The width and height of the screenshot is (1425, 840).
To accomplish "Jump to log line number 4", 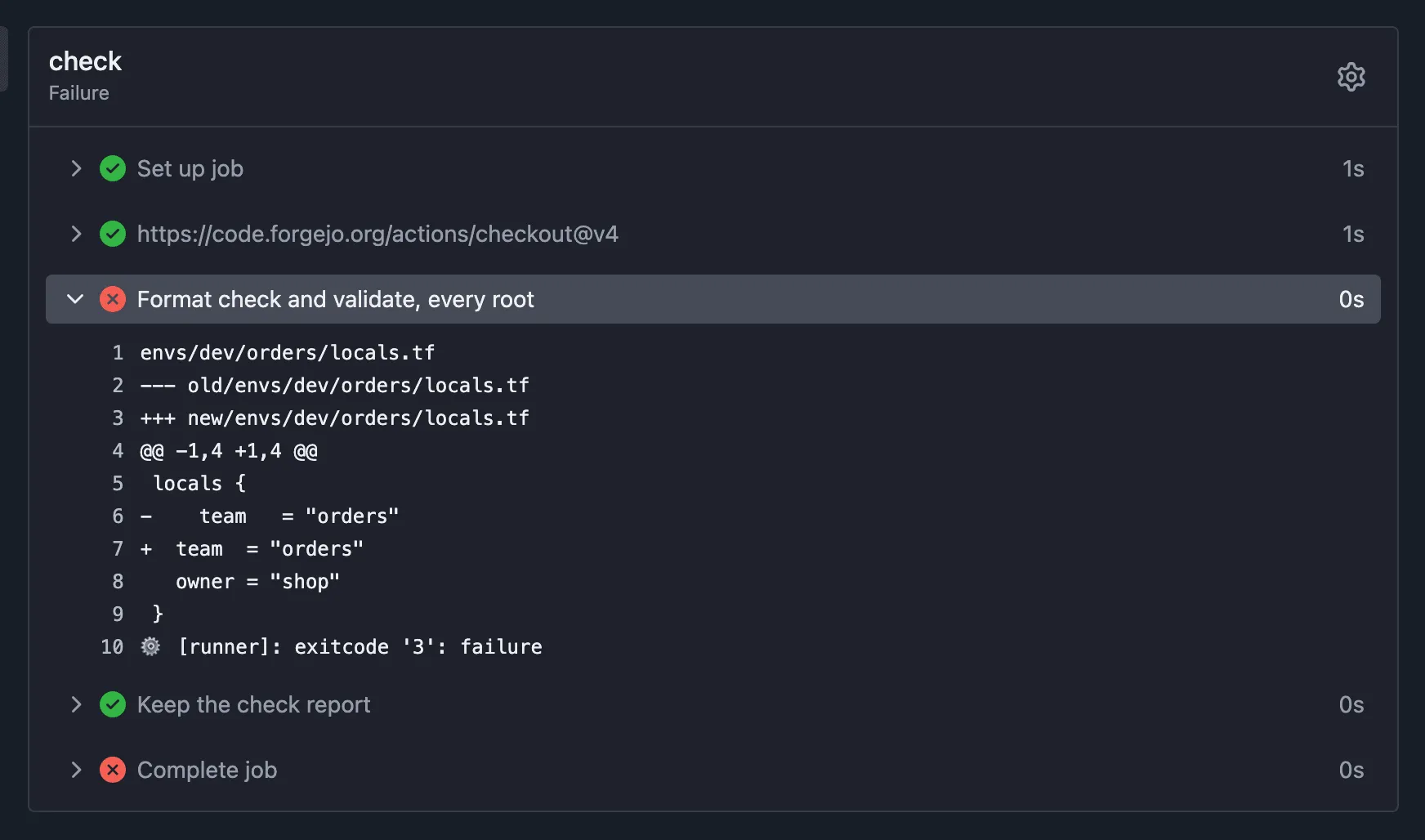I will [x=118, y=450].
